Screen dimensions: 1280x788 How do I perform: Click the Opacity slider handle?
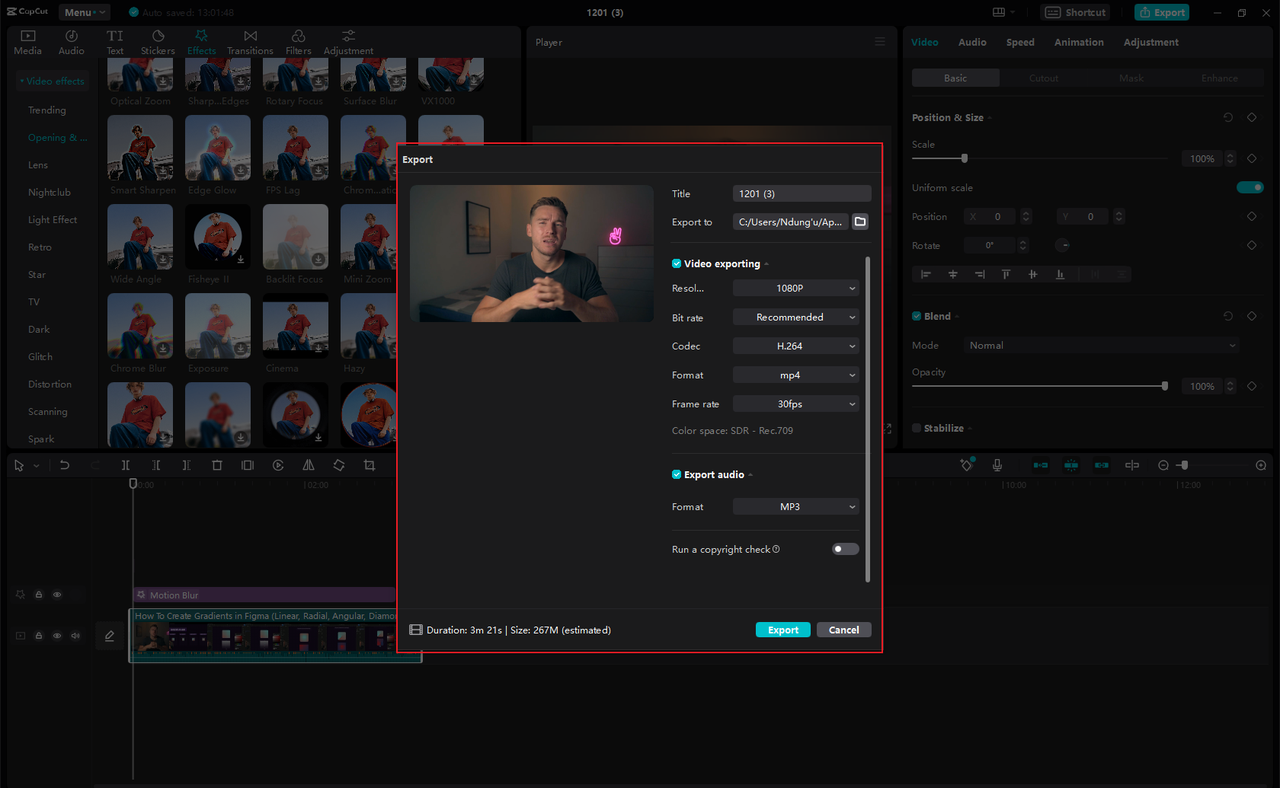(x=1165, y=386)
